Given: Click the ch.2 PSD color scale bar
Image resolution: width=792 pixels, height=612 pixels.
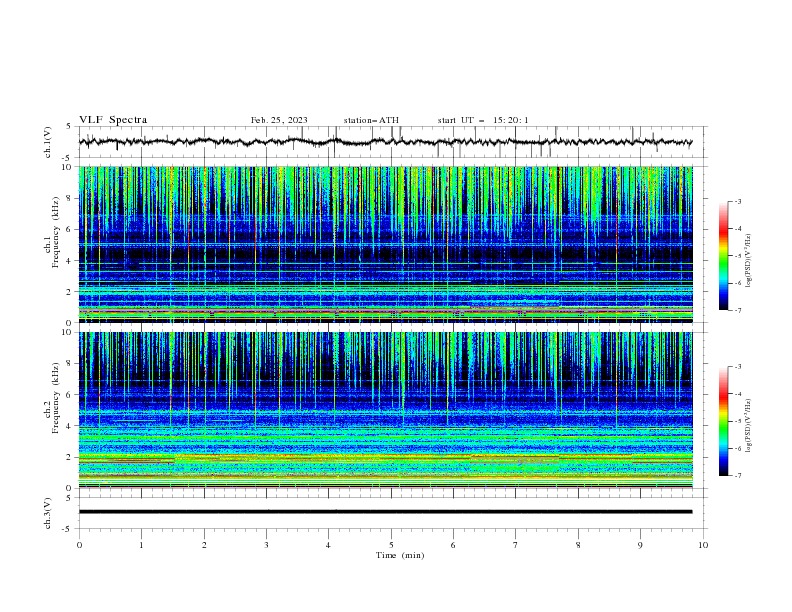Looking at the screenshot, I should click(723, 421).
